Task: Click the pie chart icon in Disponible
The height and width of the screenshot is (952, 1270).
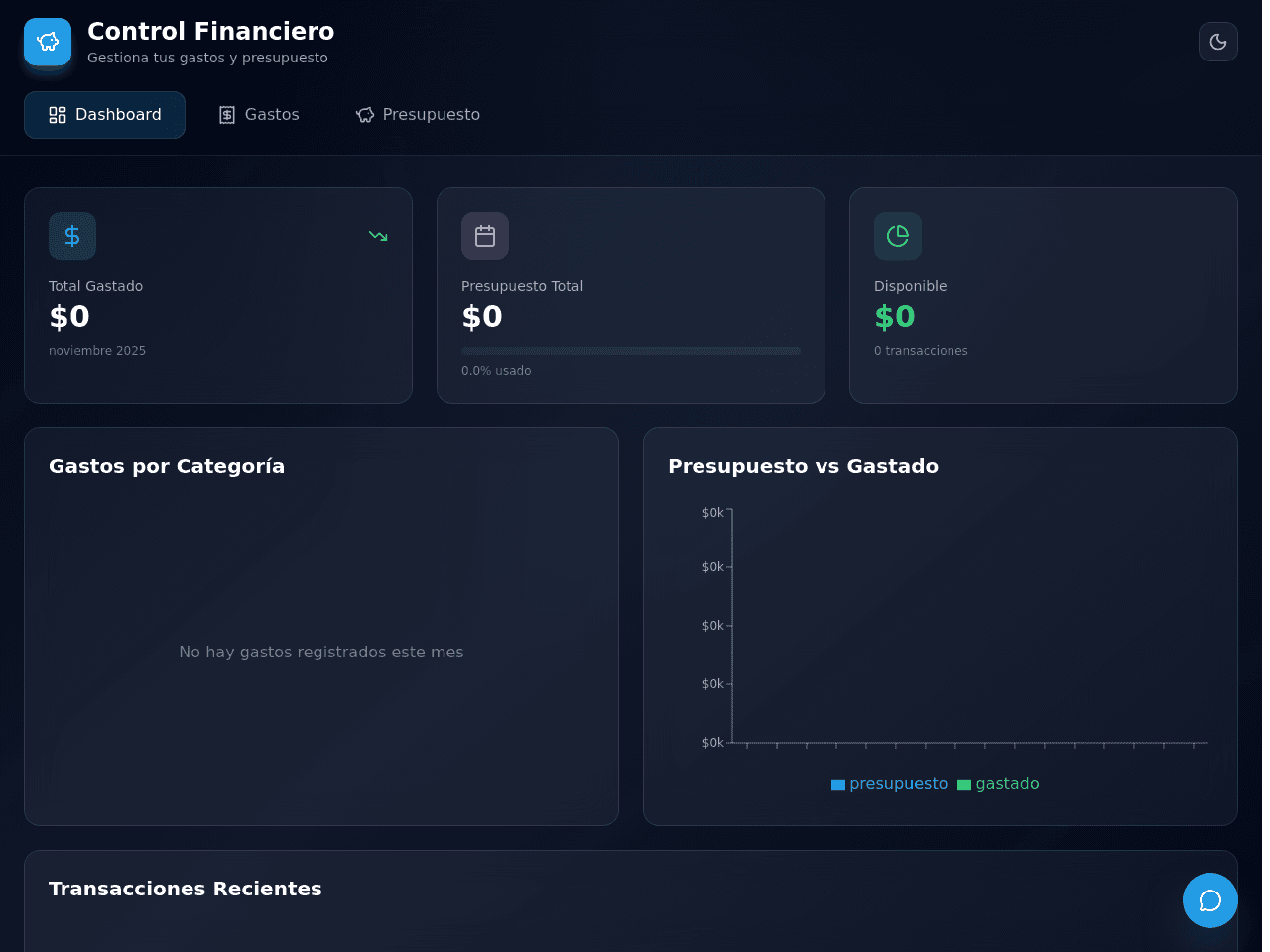Action: [898, 236]
